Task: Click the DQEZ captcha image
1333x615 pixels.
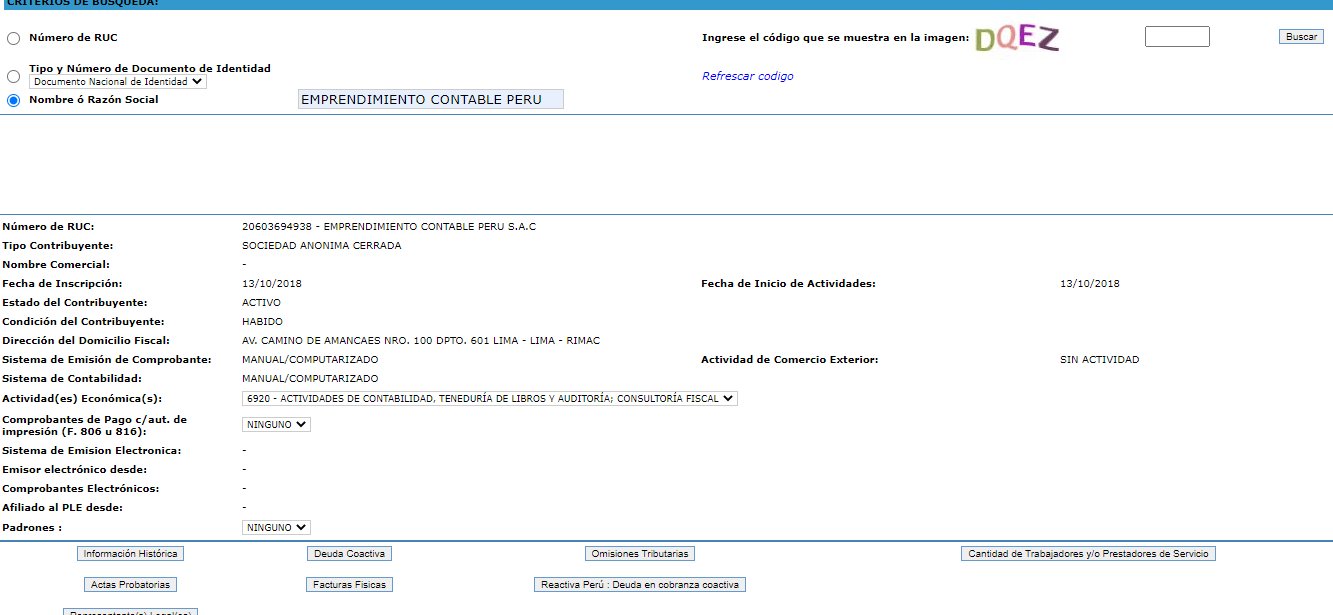Action: (x=1017, y=38)
